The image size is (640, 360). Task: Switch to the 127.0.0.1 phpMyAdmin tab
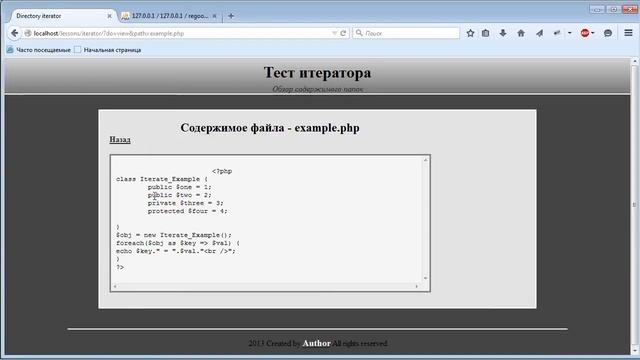[170, 16]
